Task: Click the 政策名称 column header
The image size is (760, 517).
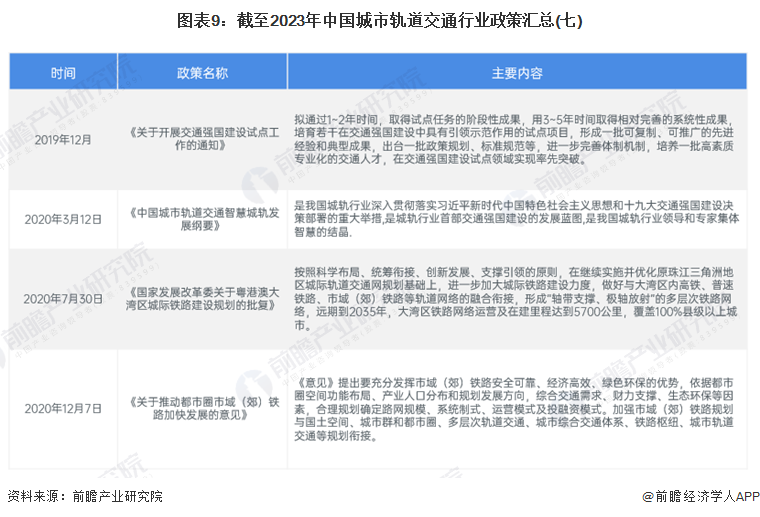Action: point(202,73)
